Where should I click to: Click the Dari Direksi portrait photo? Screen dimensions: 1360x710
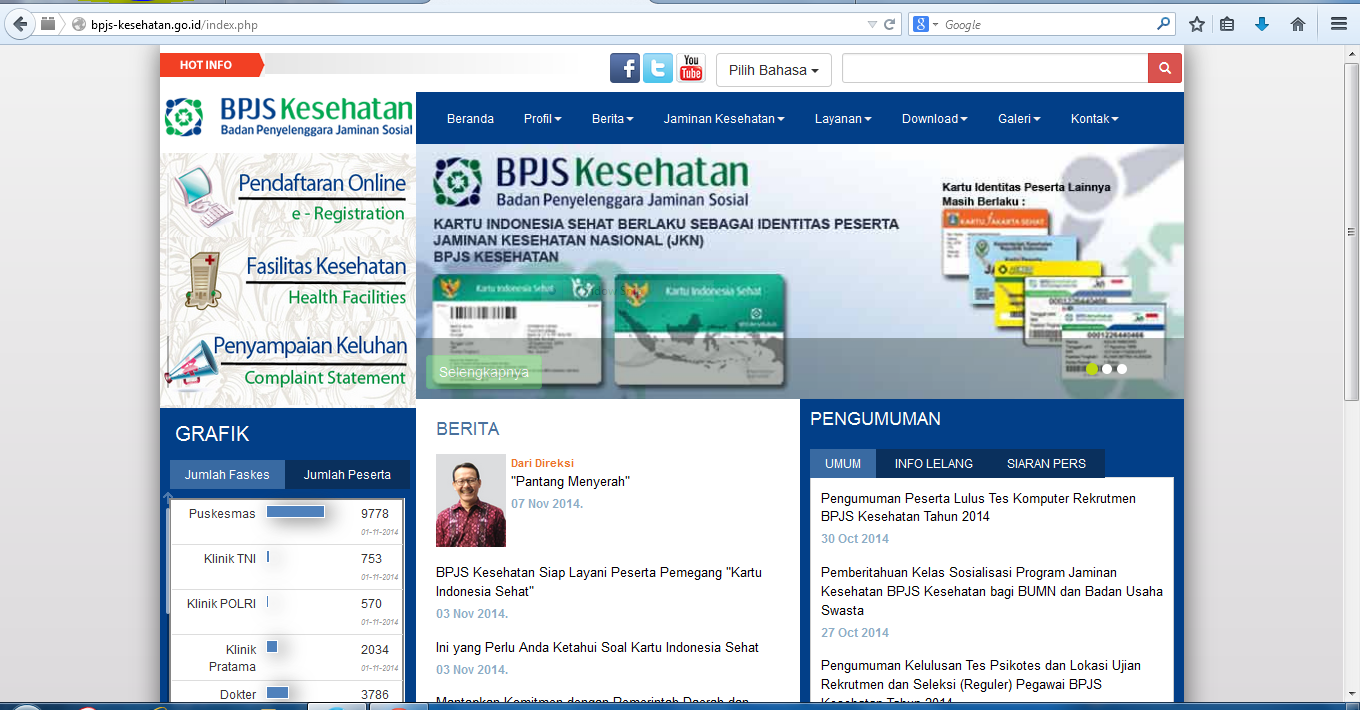[471, 501]
